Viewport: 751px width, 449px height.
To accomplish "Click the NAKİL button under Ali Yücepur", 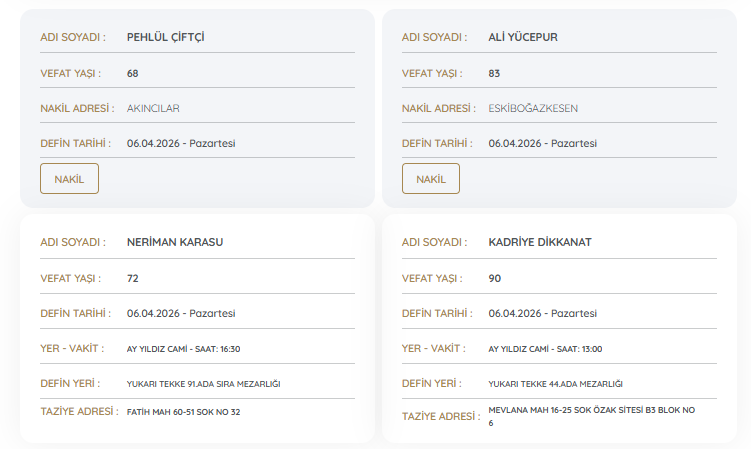I will click(431, 179).
